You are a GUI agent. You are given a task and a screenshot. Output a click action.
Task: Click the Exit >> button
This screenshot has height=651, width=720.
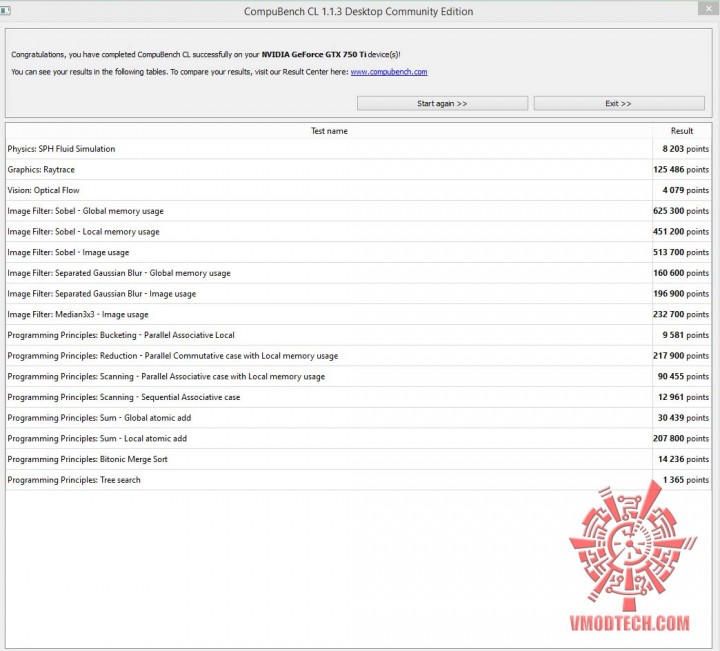coord(619,103)
